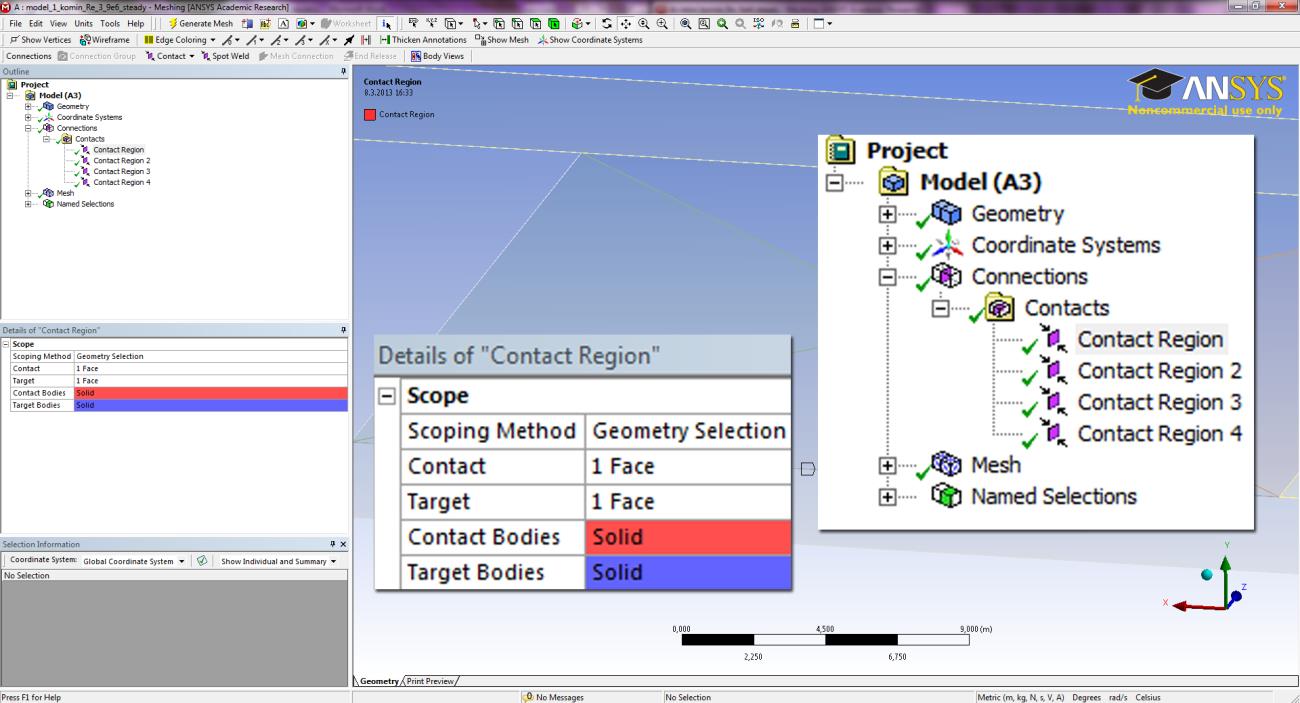Collapse the Model (A3) node in Outline
The image size is (1300, 703).
point(11,95)
